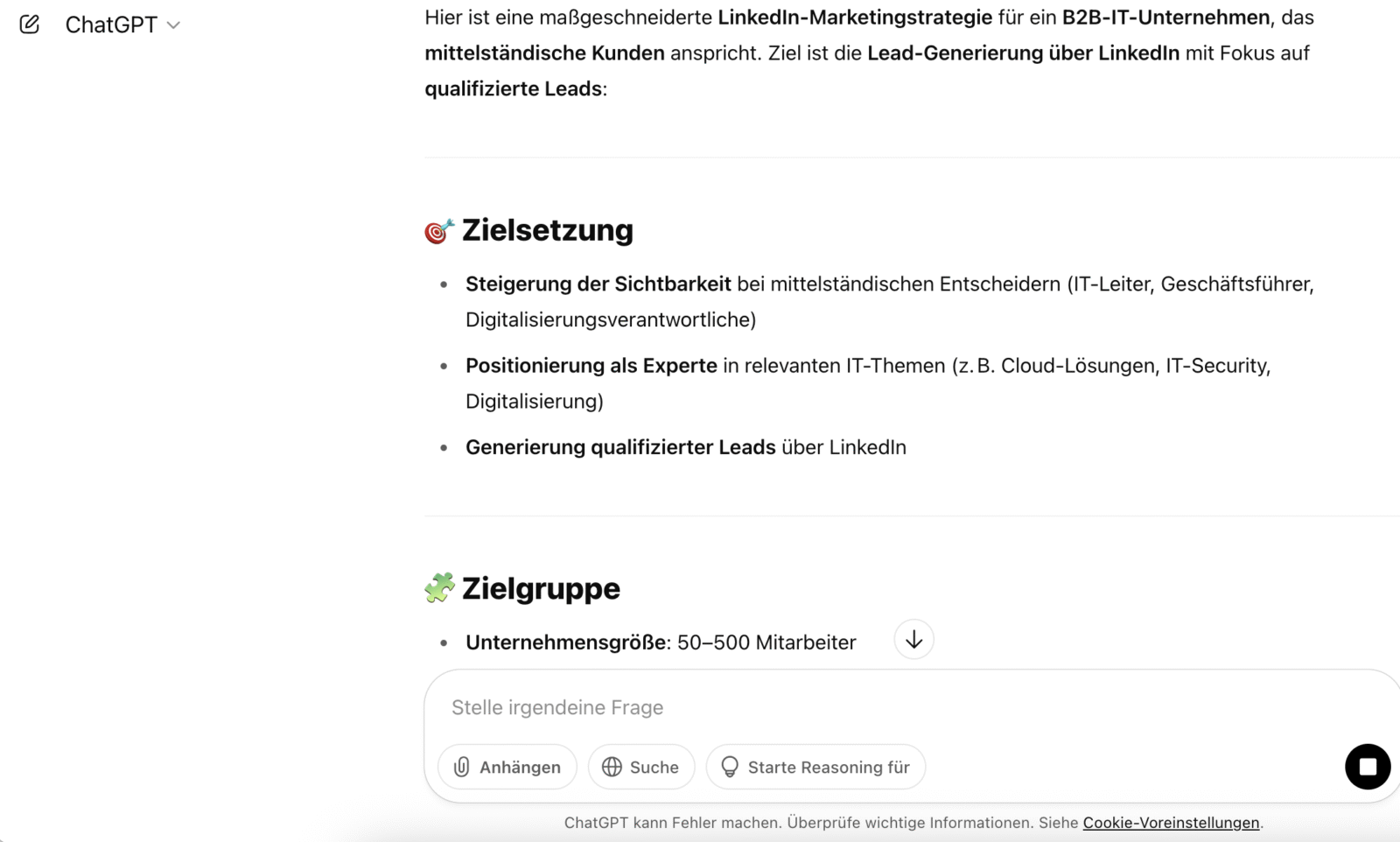The height and width of the screenshot is (842, 1400).
Task: Click the Zielsetzung heading text
Action: pyautogui.click(x=548, y=230)
